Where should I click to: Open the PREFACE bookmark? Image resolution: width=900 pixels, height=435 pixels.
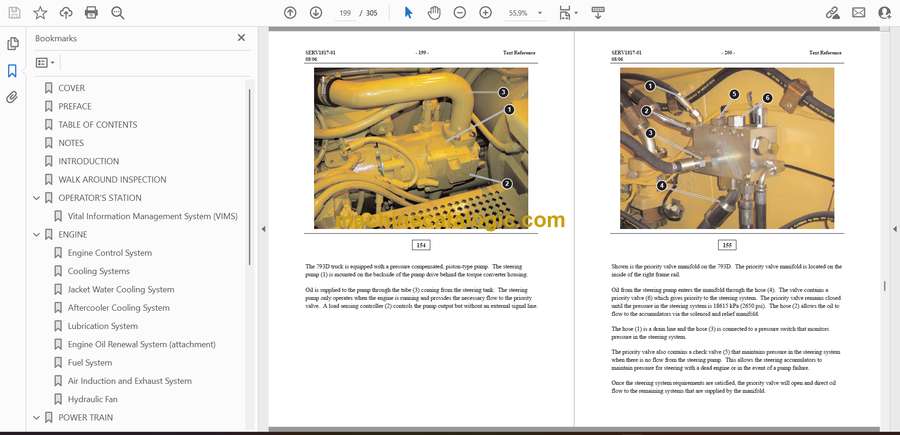click(x=75, y=106)
